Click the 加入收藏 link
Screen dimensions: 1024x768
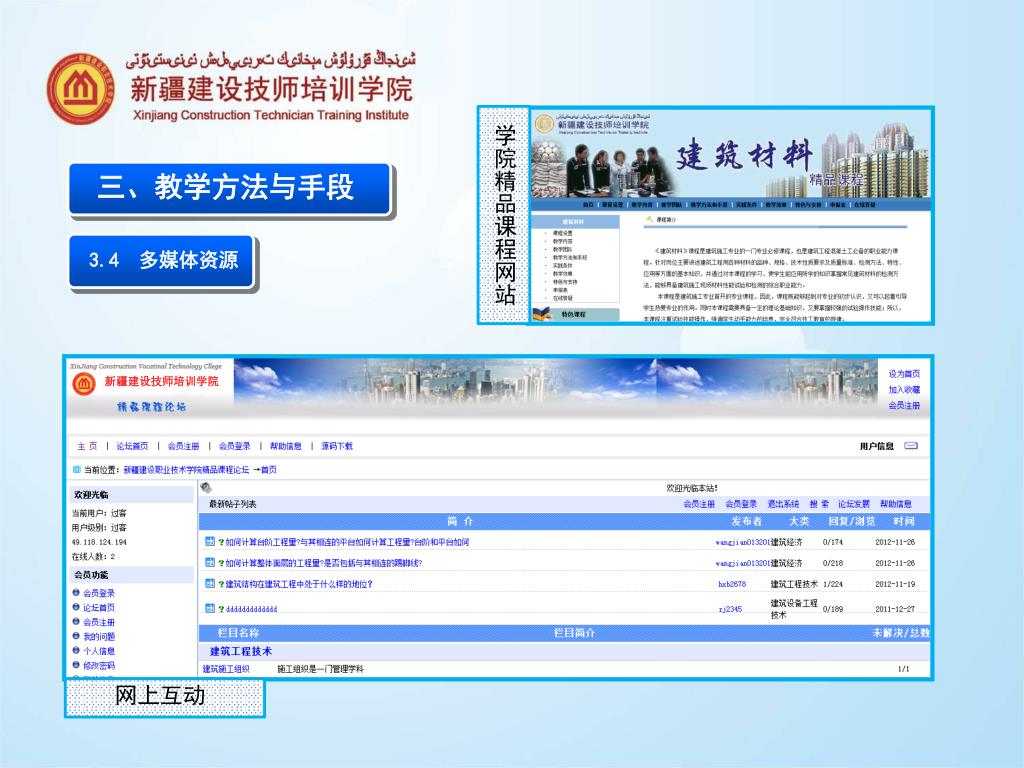[904, 389]
